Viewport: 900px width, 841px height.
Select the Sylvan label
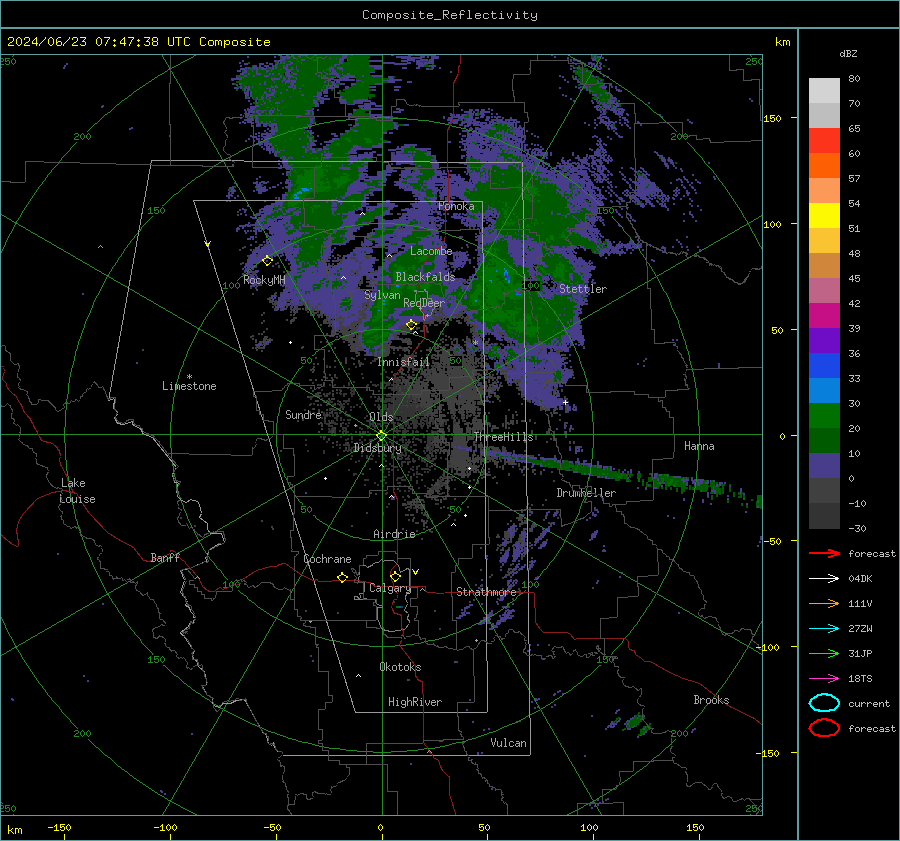[382, 295]
